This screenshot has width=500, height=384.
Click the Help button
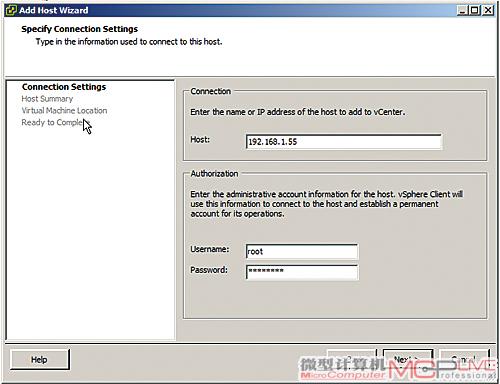(x=40, y=359)
